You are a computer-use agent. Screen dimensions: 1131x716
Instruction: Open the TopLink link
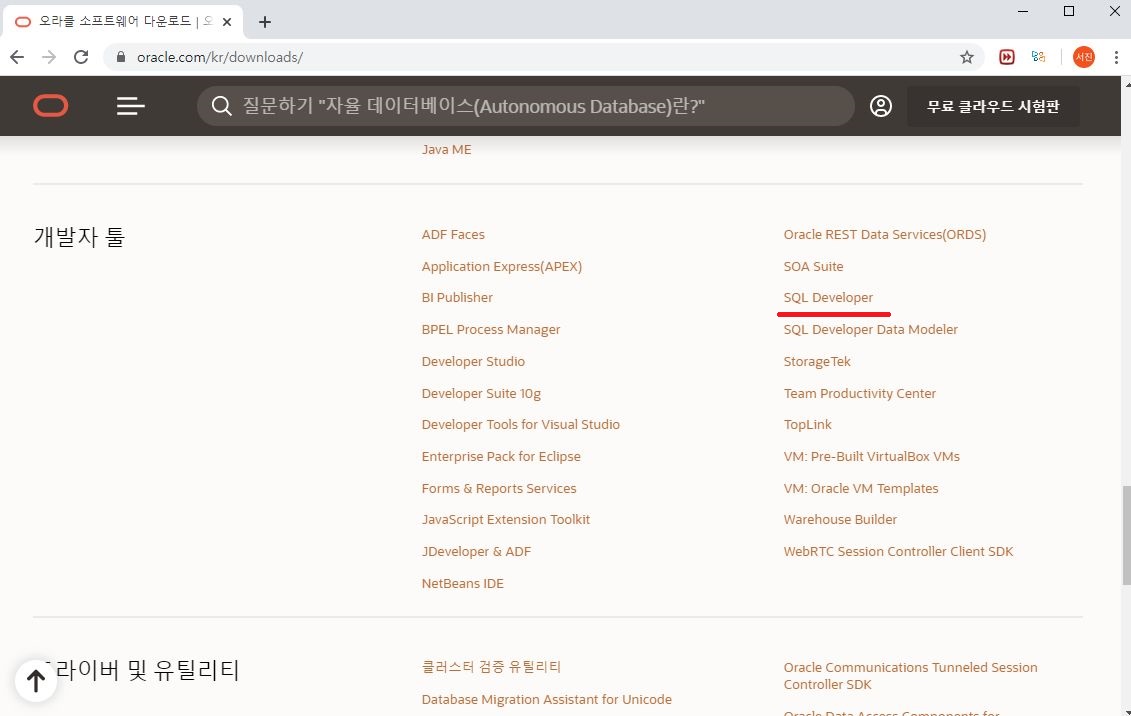pyautogui.click(x=807, y=425)
